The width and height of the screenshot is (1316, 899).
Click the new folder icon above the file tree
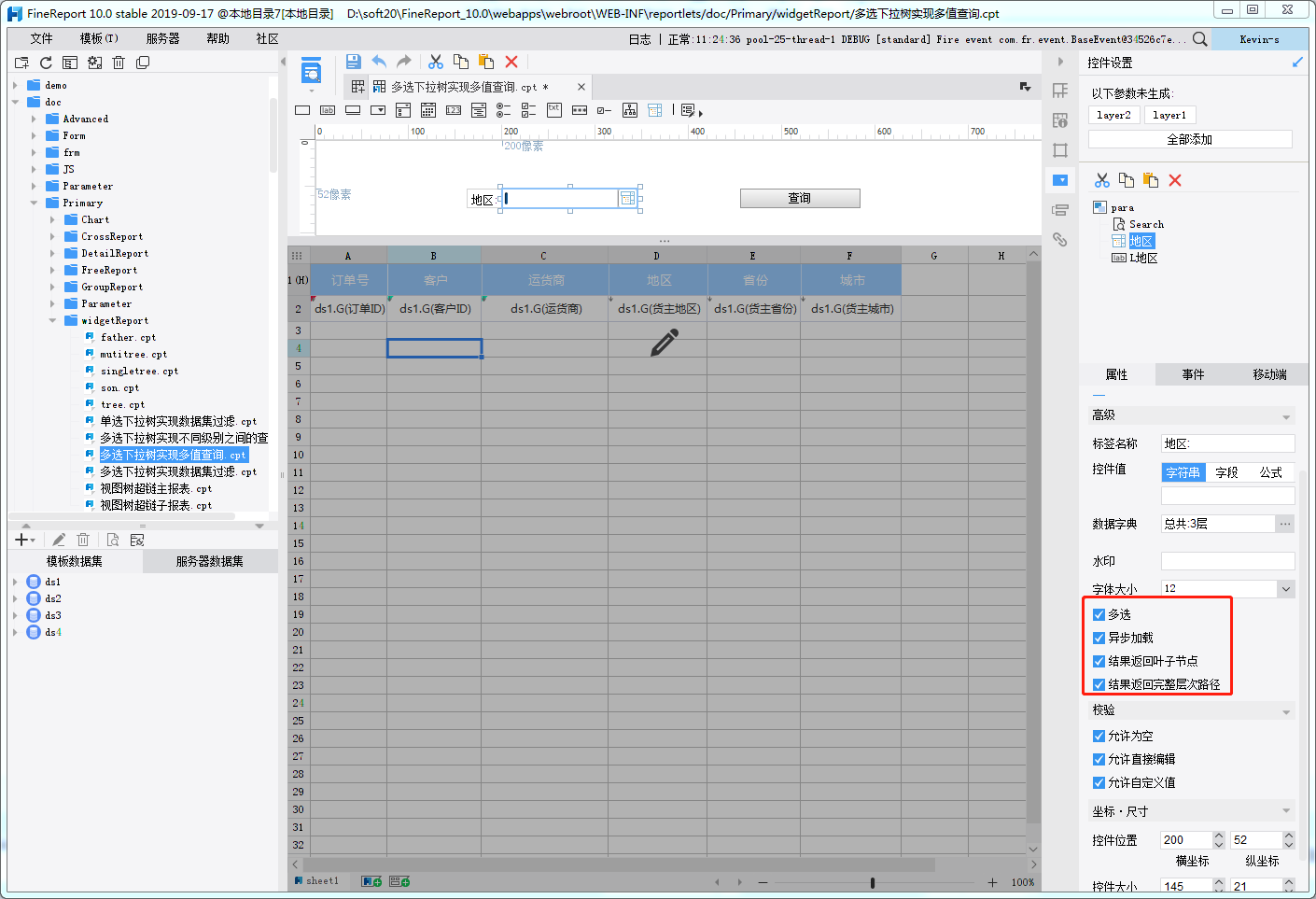pos(21,63)
